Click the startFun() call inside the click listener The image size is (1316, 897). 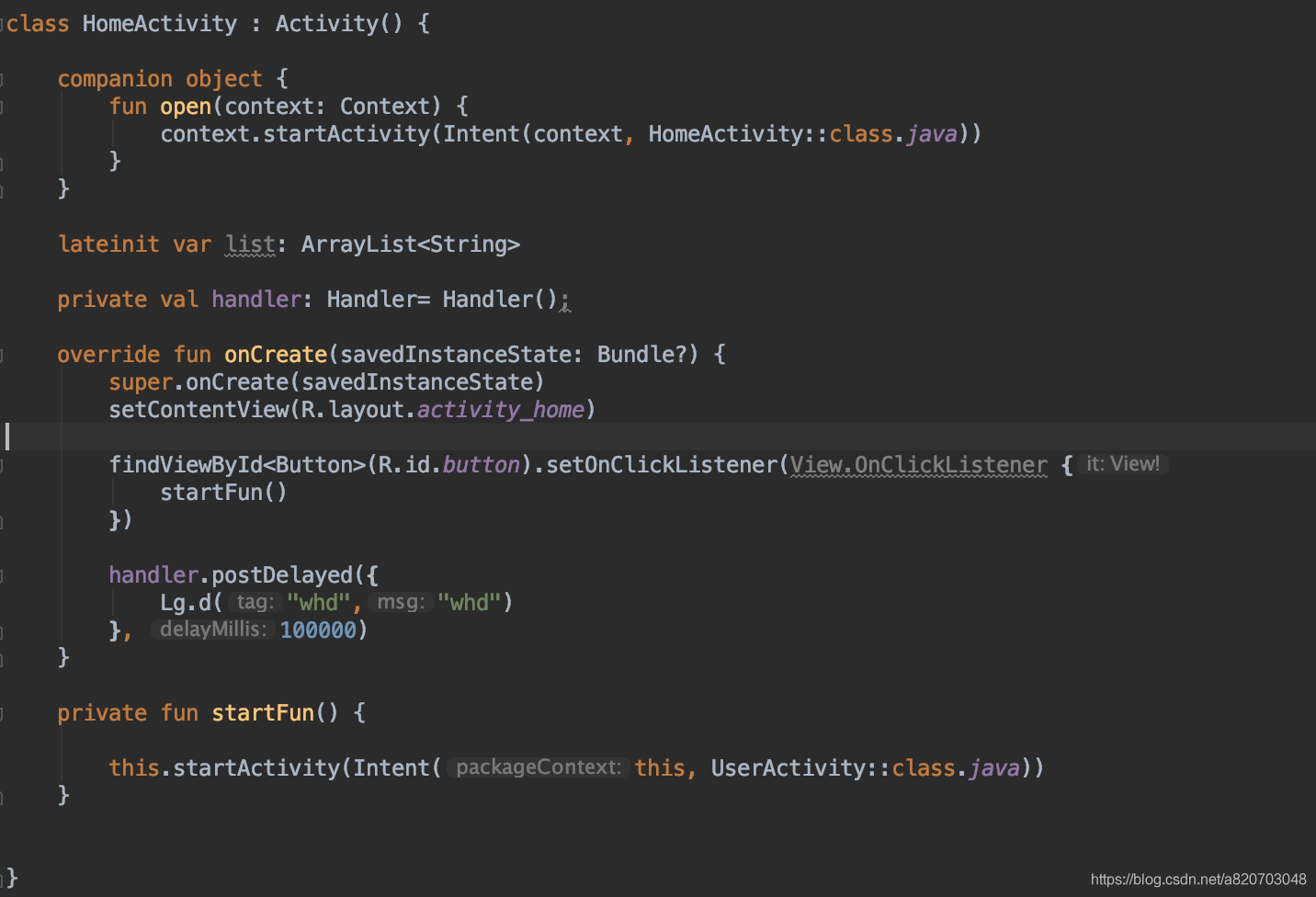[x=224, y=493]
